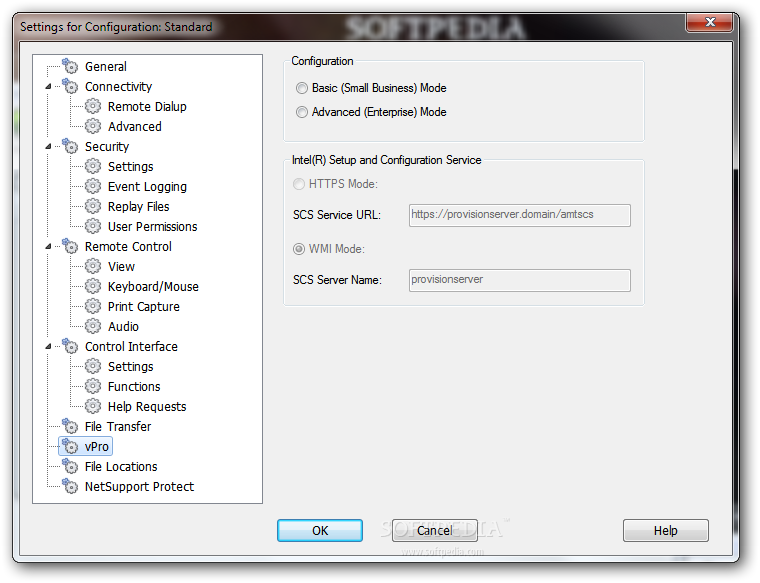Choose the WMI Mode radio button
The width and height of the screenshot is (760, 583).
point(299,249)
